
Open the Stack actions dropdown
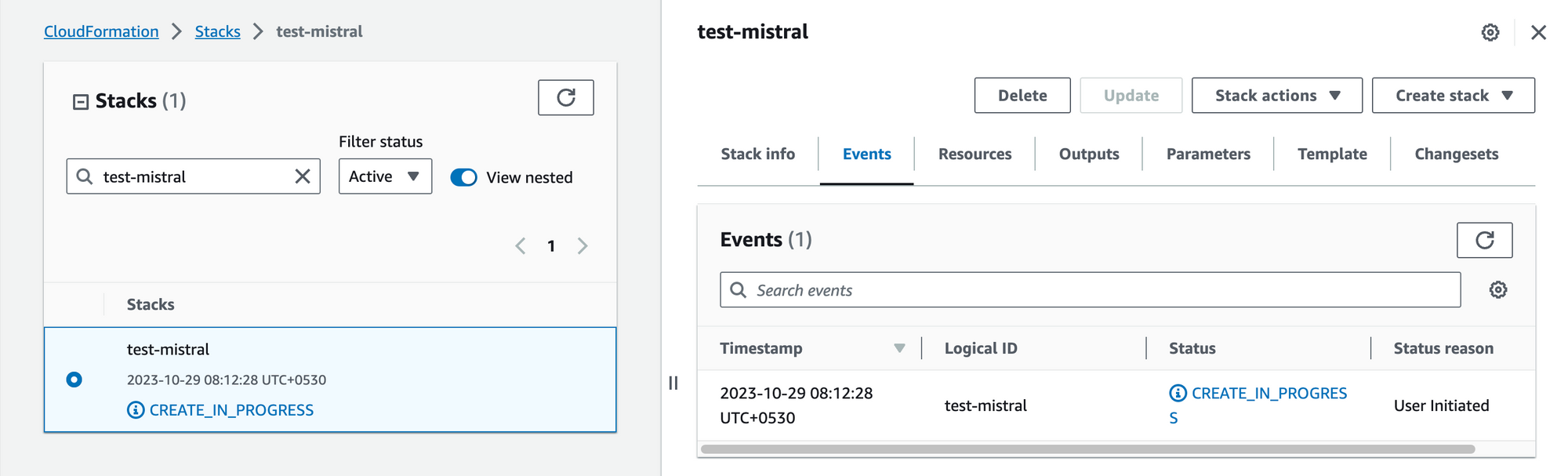click(x=1276, y=95)
